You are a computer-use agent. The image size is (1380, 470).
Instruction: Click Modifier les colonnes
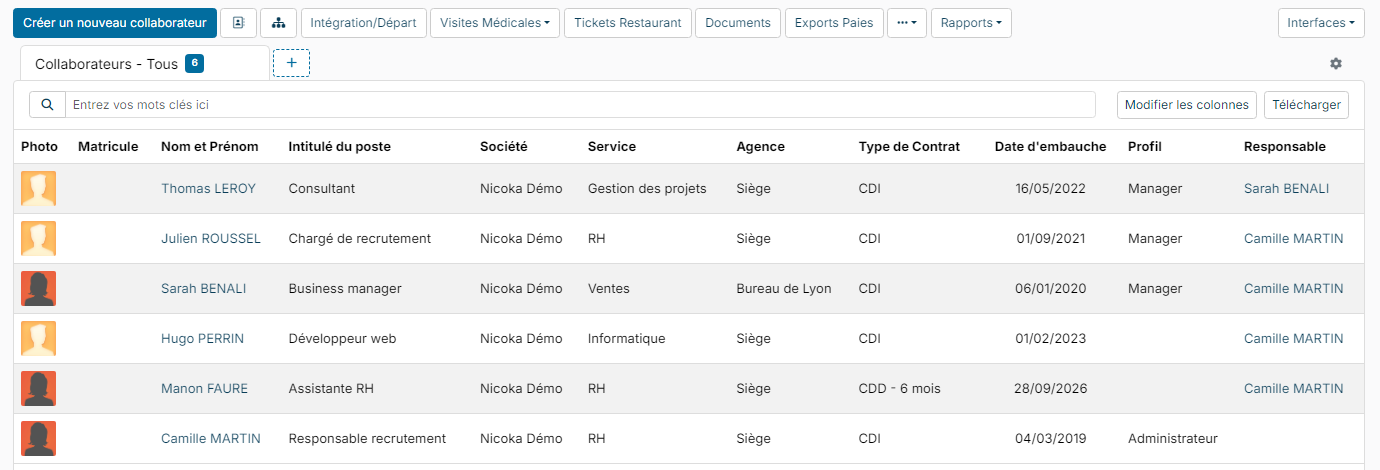coord(1187,104)
